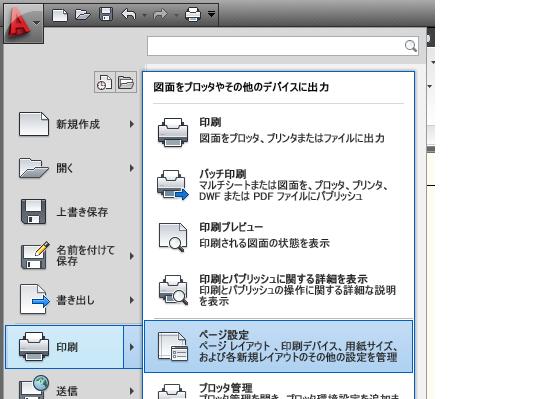The image size is (534, 399).
Task: Select 名前を付けて保存 menu item
Action: pyautogui.click(x=74, y=256)
